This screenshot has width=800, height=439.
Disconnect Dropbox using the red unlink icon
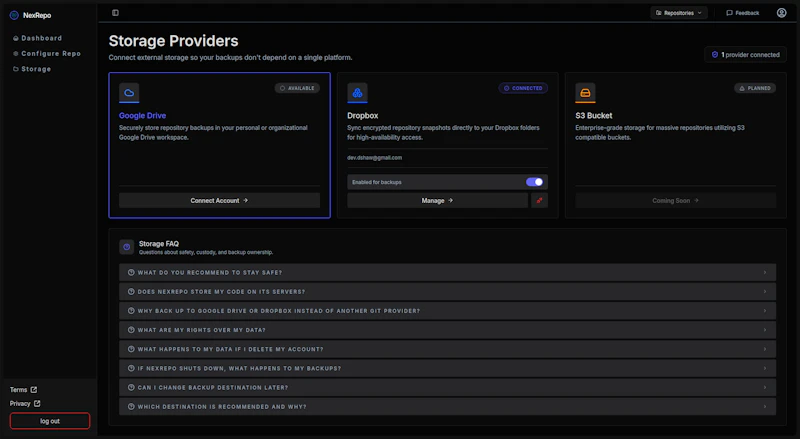click(x=539, y=201)
